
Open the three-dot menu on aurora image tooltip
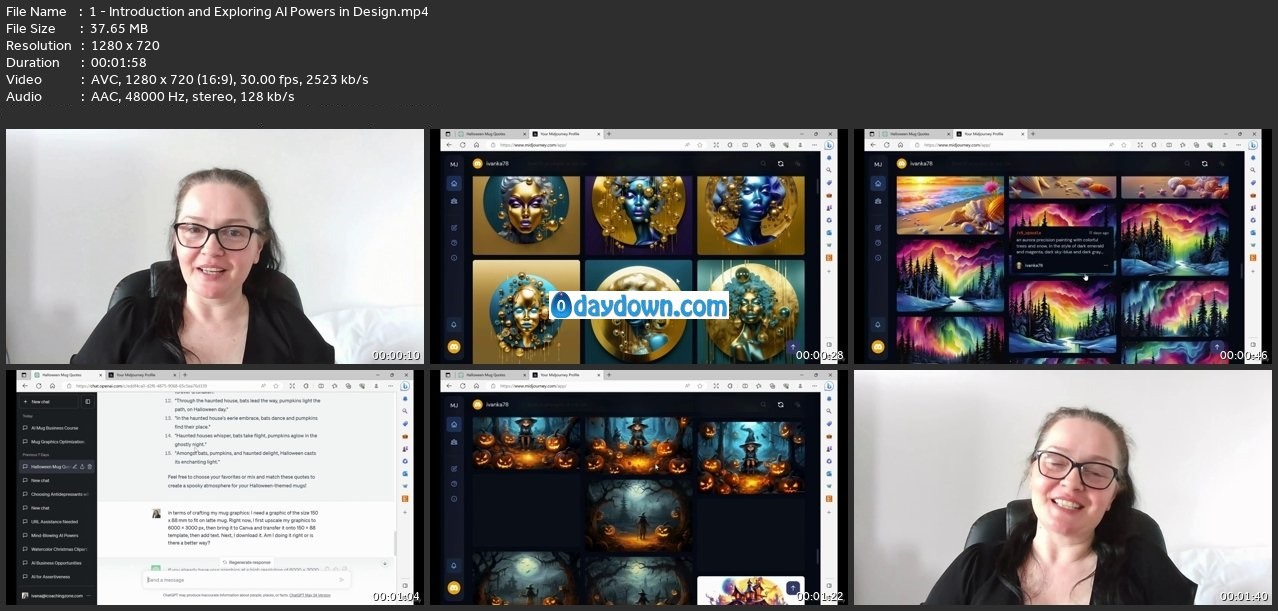pos(1104,266)
